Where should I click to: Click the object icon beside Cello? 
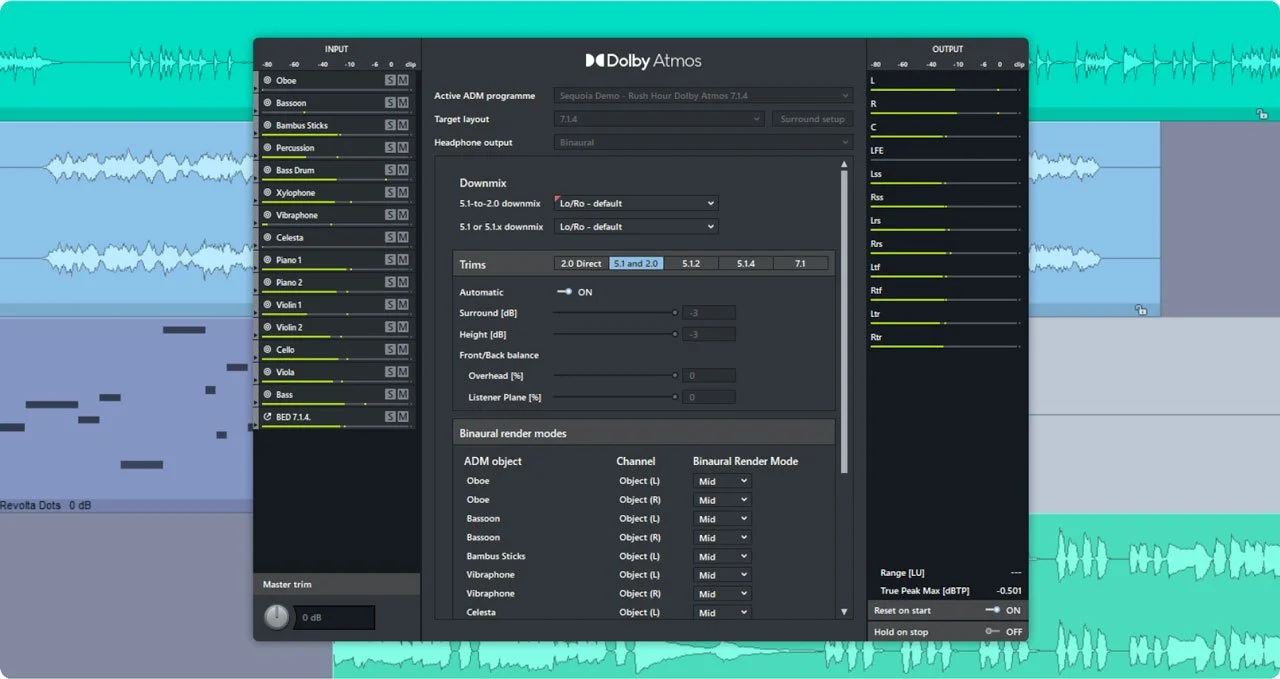point(267,350)
